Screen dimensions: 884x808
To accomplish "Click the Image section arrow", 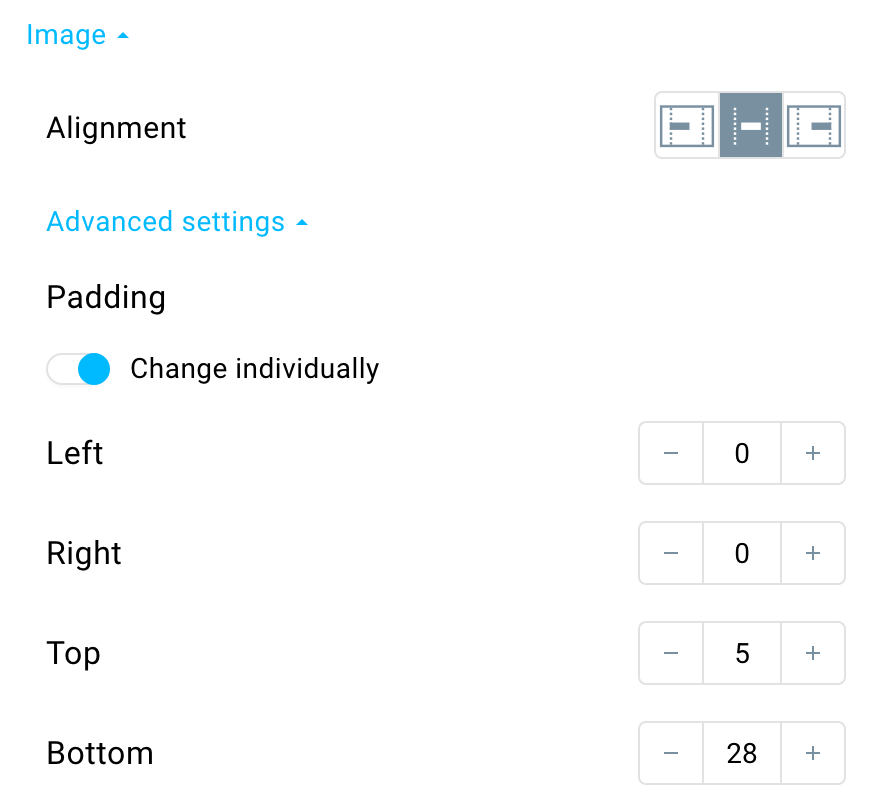I will click(x=123, y=36).
